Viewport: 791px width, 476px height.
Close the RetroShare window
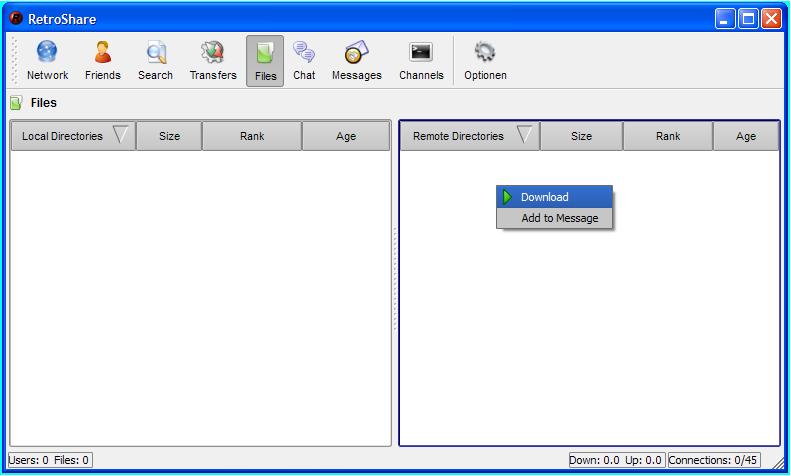coord(771,19)
